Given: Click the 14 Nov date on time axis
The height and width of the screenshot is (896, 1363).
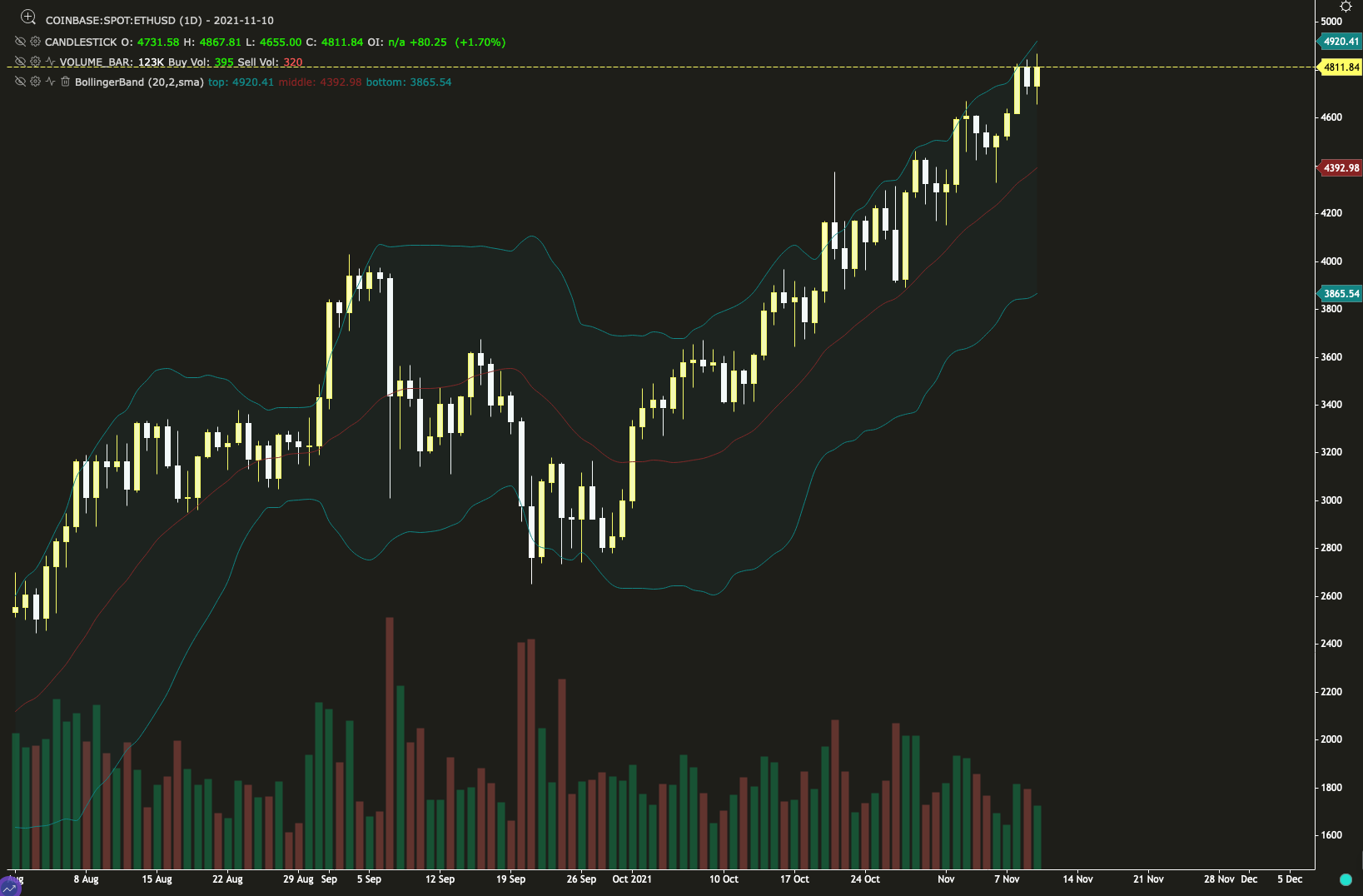Looking at the screenshot, I should 1077,879.
